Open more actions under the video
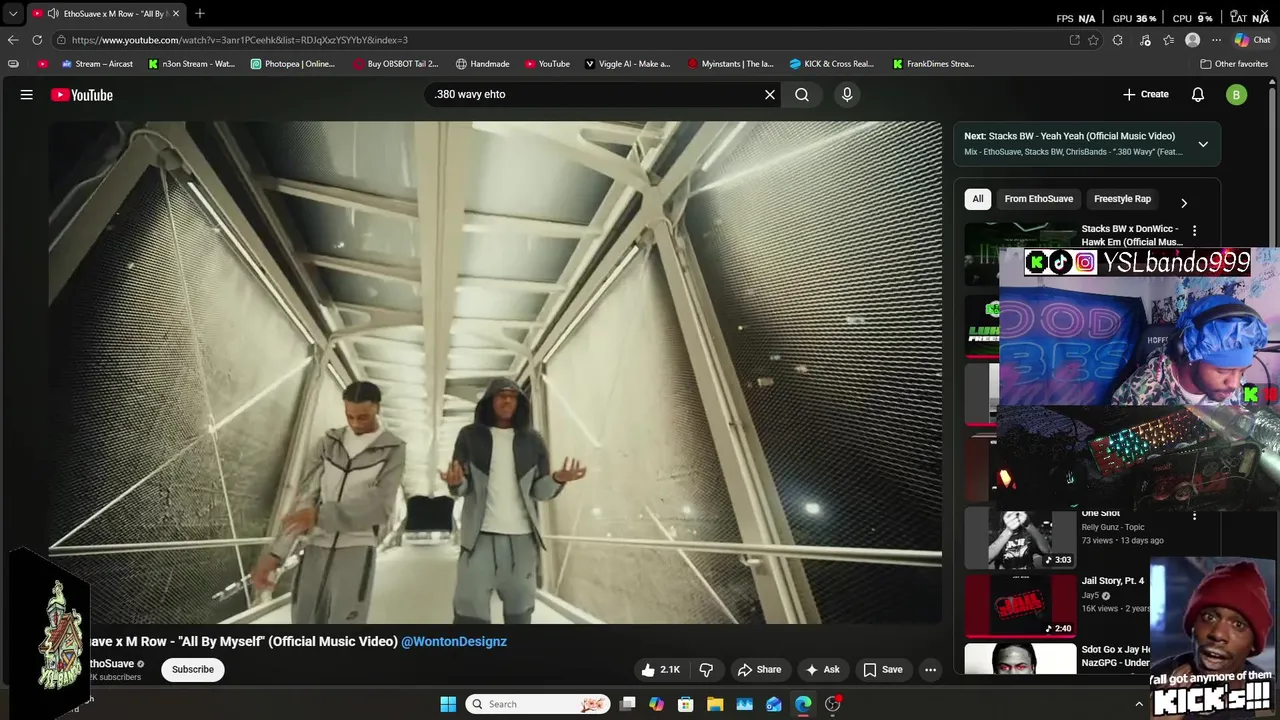Image resolution: width=1280 pixels, height=720 pixels. (931, 670)
